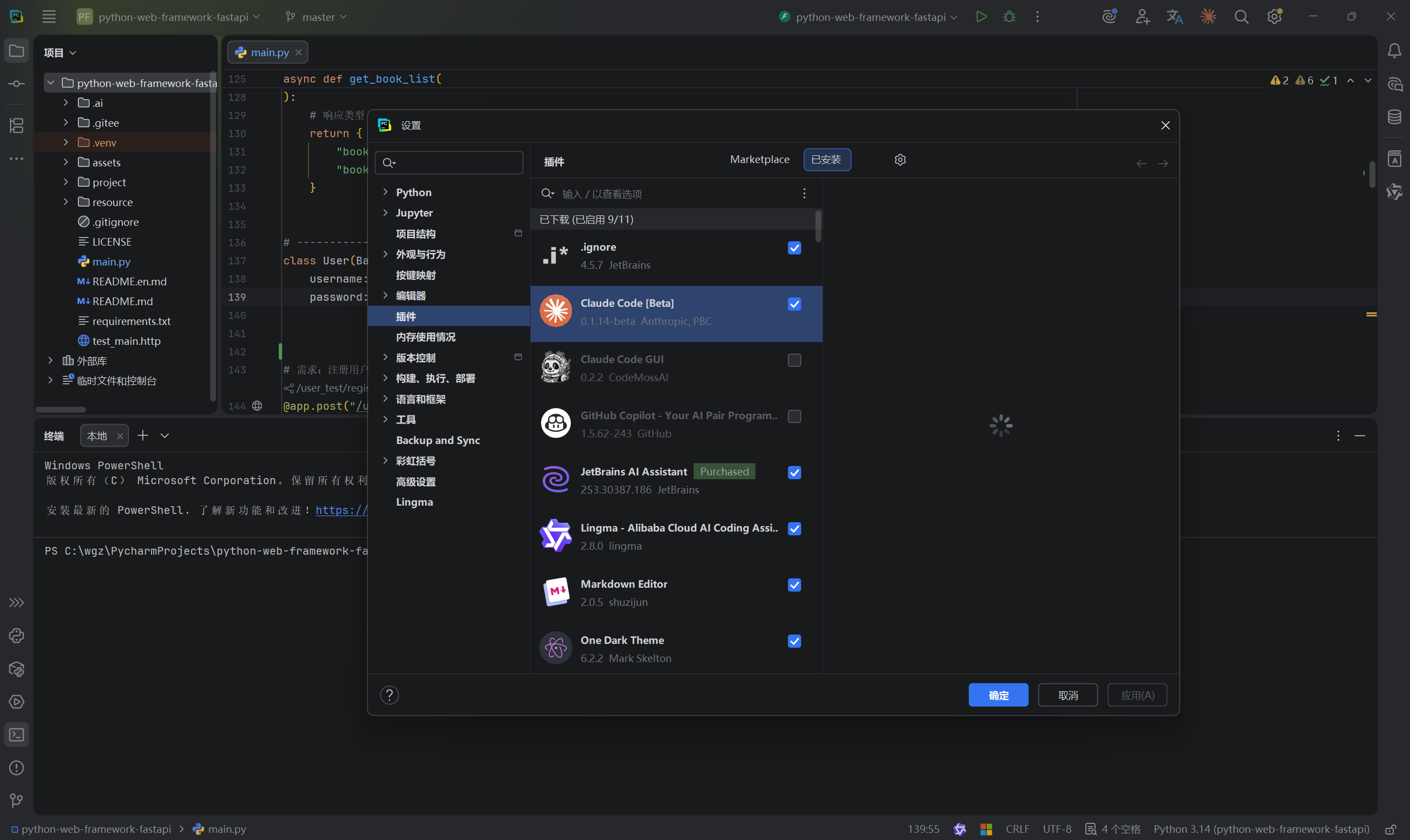Open the Git tool window icon

17,800
